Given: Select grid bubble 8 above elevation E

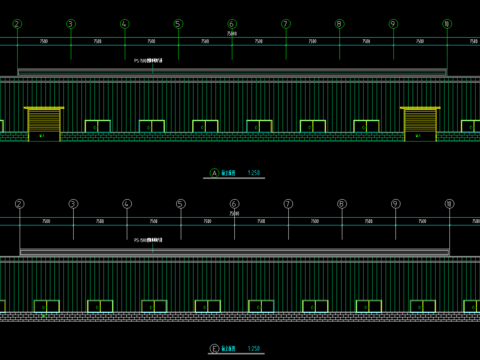Looking at the screenshot, I should 342,204.
